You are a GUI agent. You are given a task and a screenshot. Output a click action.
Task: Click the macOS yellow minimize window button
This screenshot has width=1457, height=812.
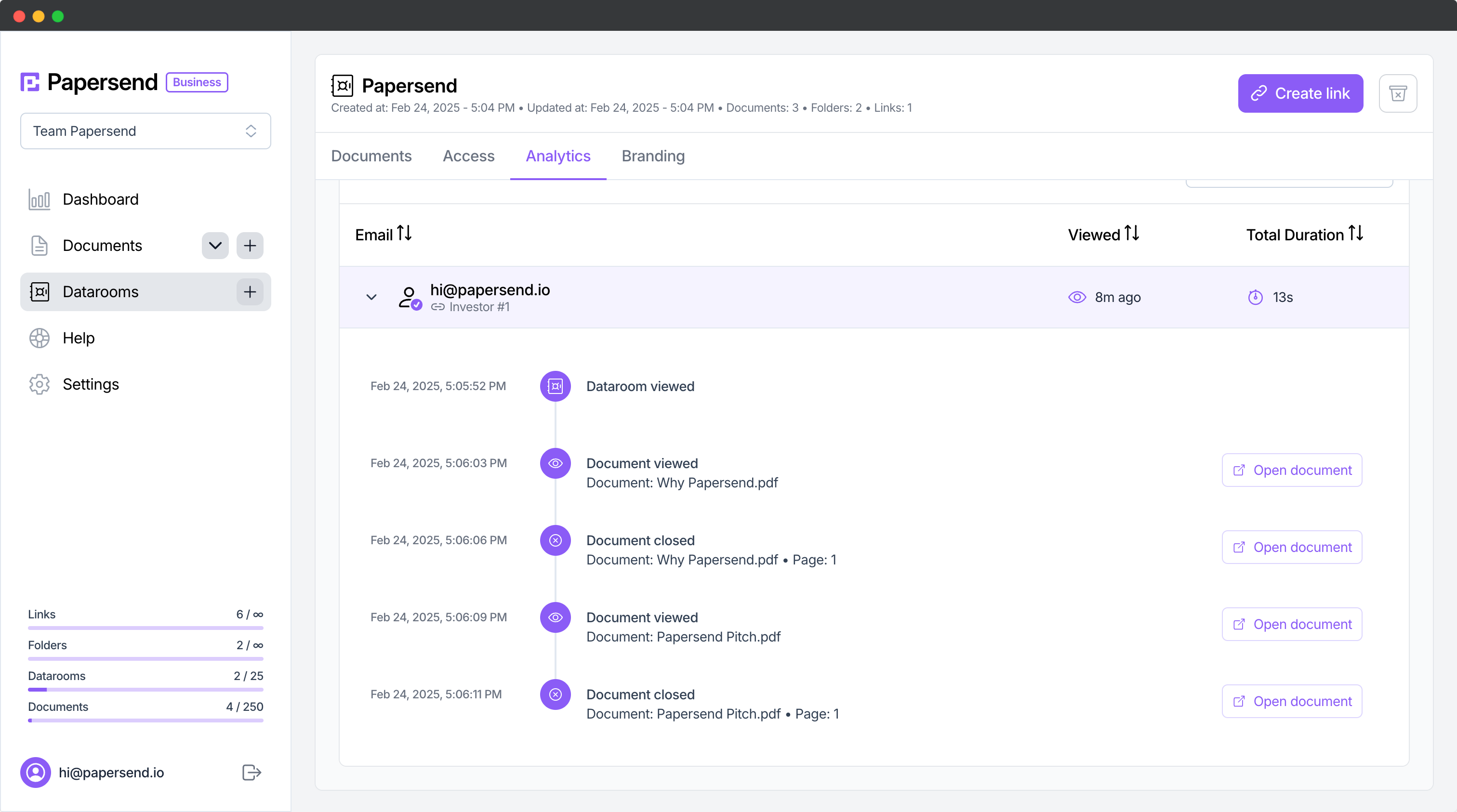coord(39,16)
